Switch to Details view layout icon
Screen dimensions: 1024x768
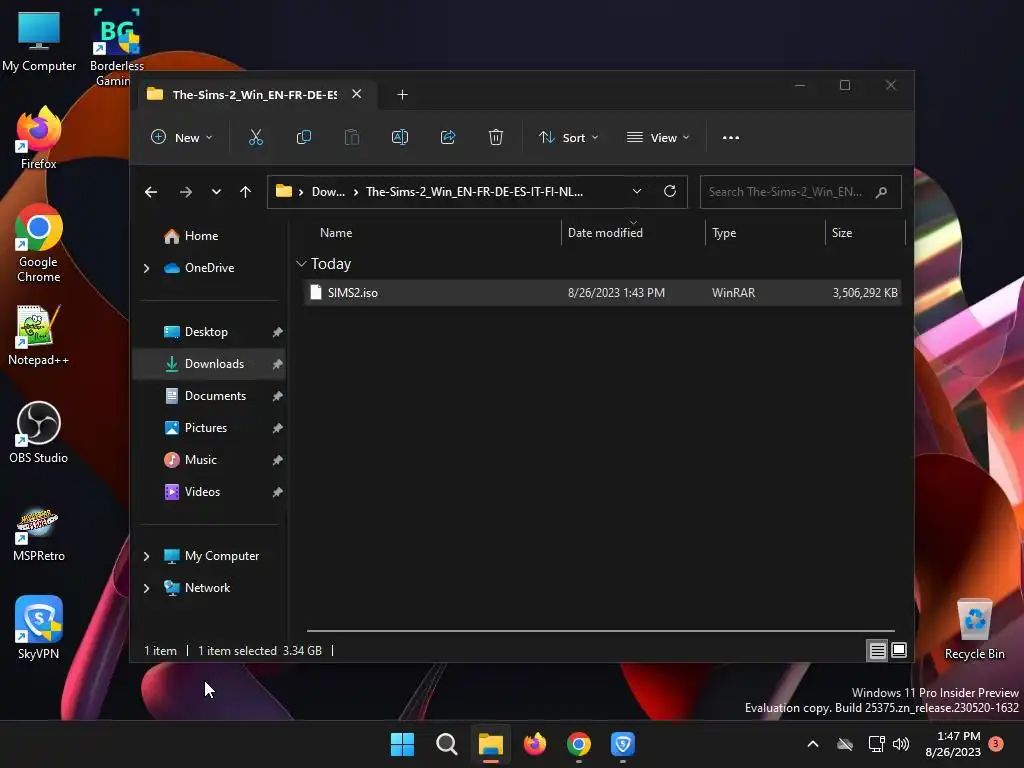pyautogui.click(x=877, y=650)
